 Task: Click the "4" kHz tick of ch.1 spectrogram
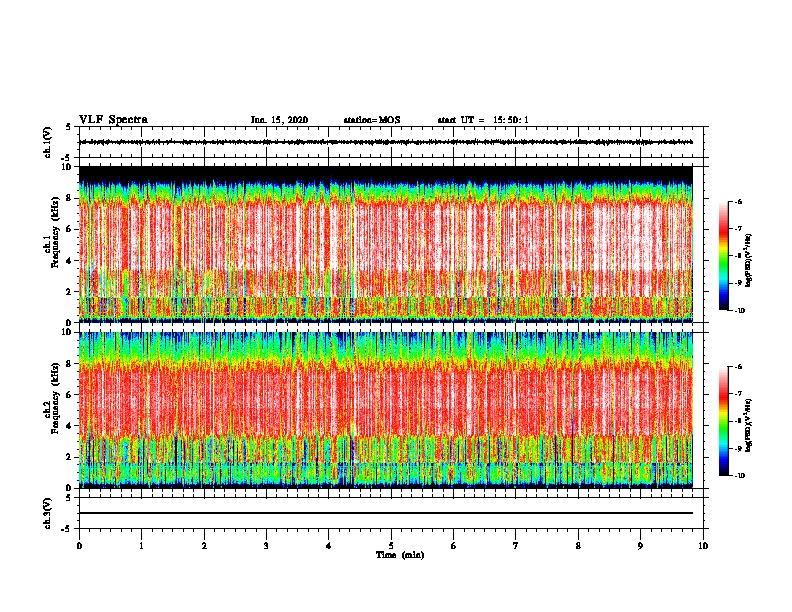[69, 261]
